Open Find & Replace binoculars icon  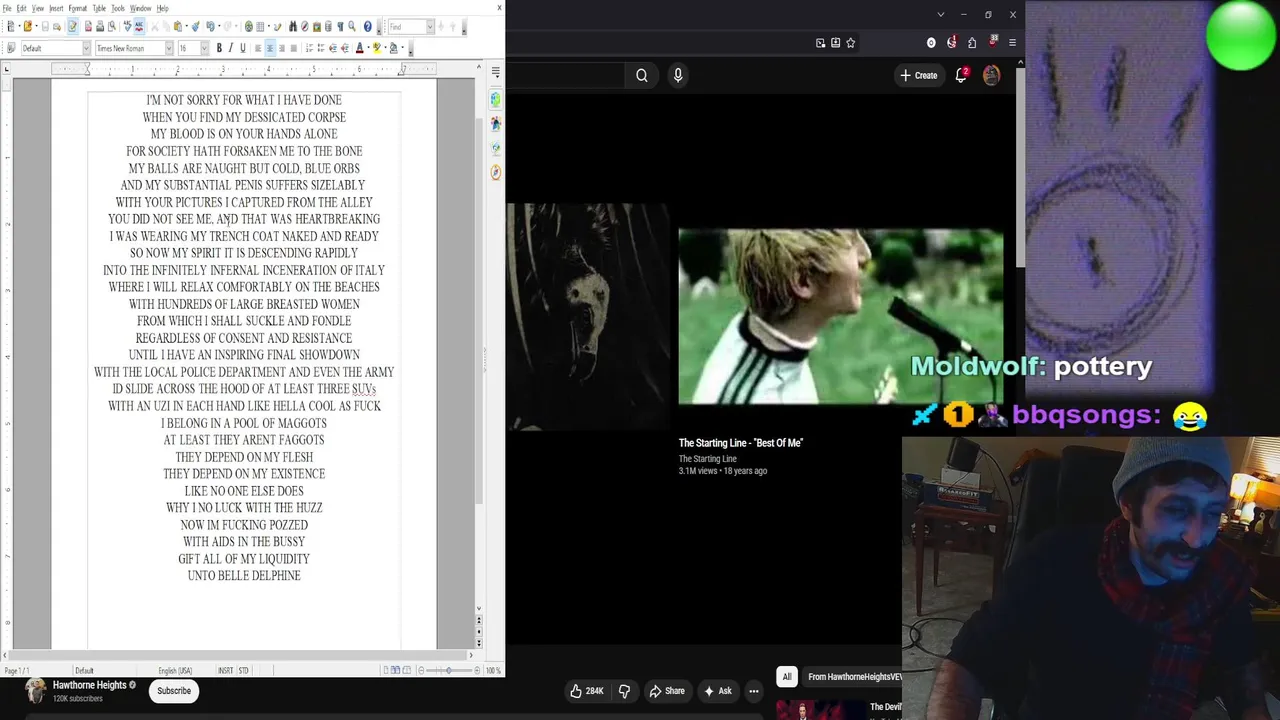(293, 27)
